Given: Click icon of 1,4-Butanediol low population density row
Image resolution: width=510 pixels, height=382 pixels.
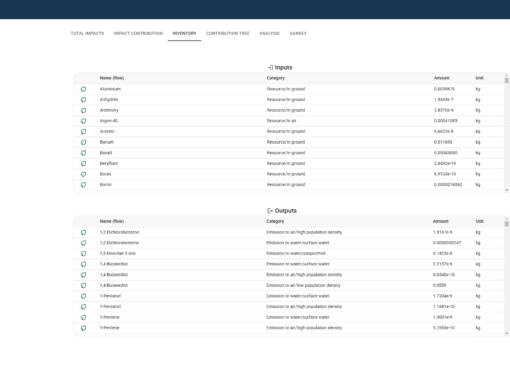Looking at the screenshot, I should coord(83,286).
